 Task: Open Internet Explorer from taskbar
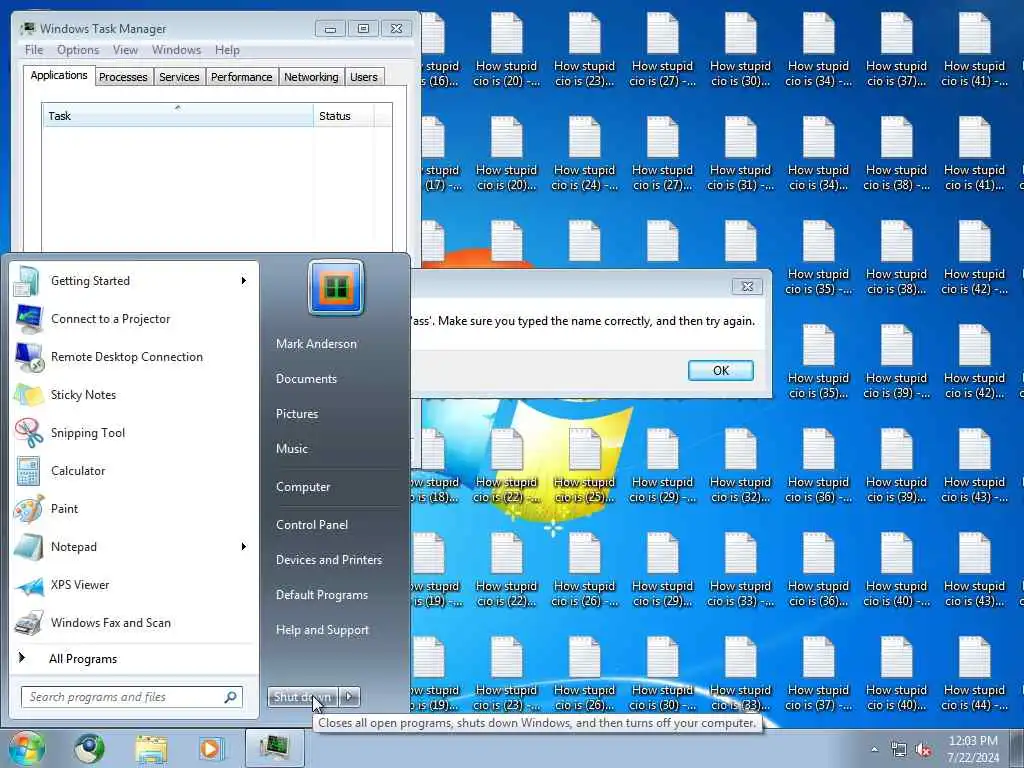pyautogui.click(x=89, y=748)
